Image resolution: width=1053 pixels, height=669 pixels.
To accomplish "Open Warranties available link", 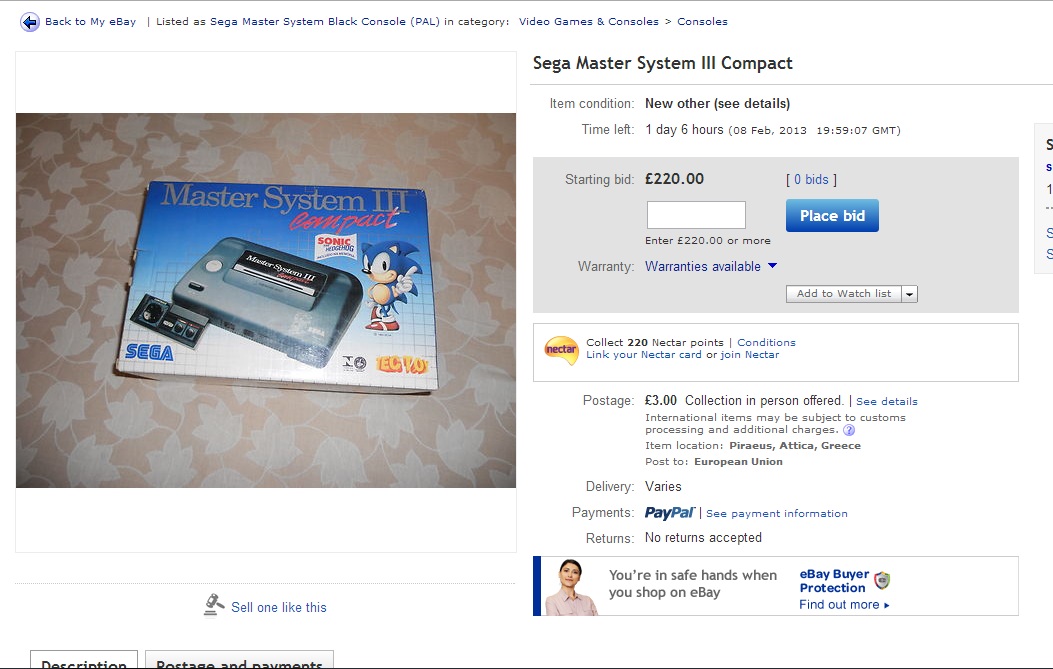I will coord(702,267).
